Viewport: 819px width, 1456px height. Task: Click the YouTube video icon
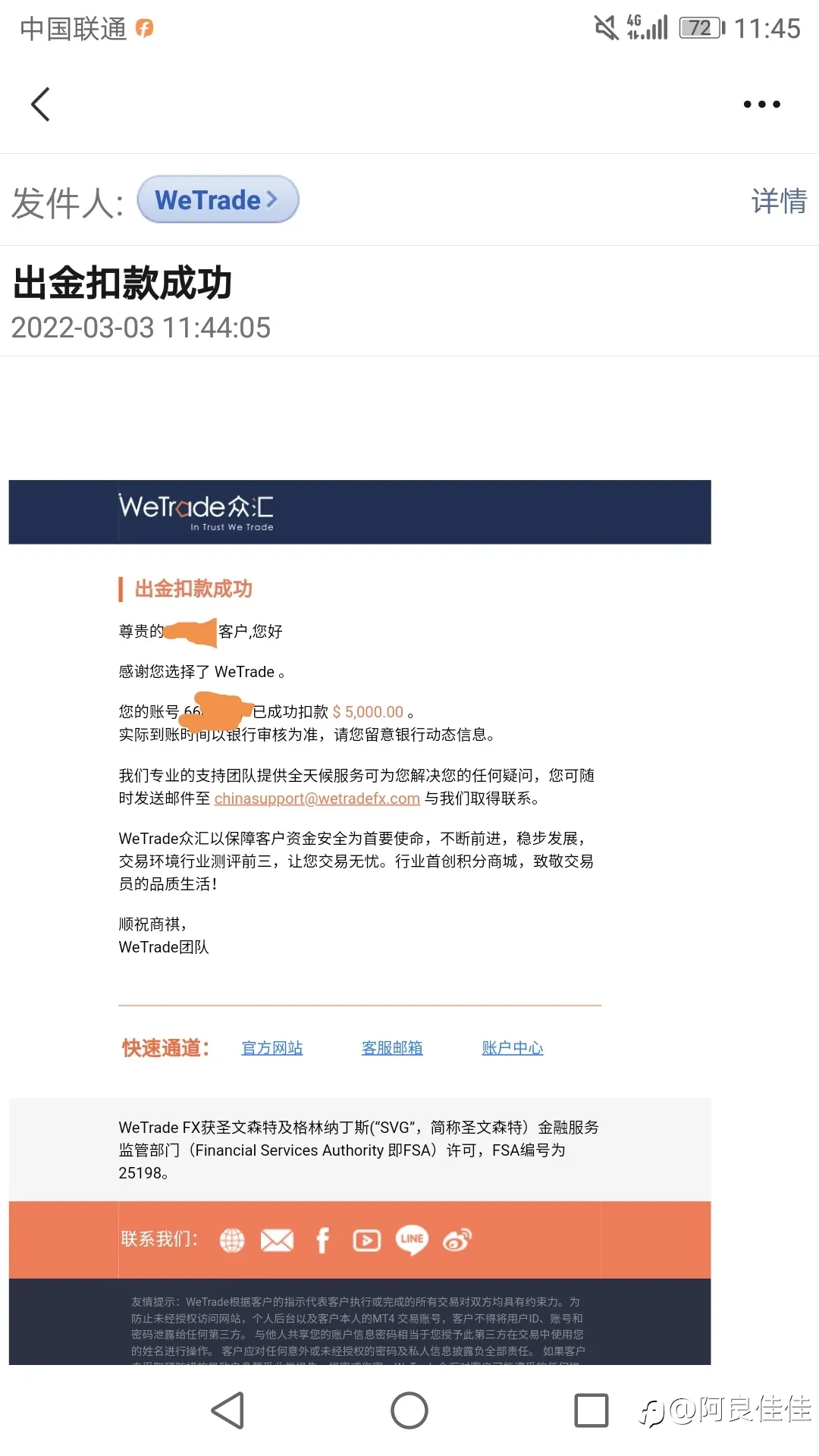367,1241
